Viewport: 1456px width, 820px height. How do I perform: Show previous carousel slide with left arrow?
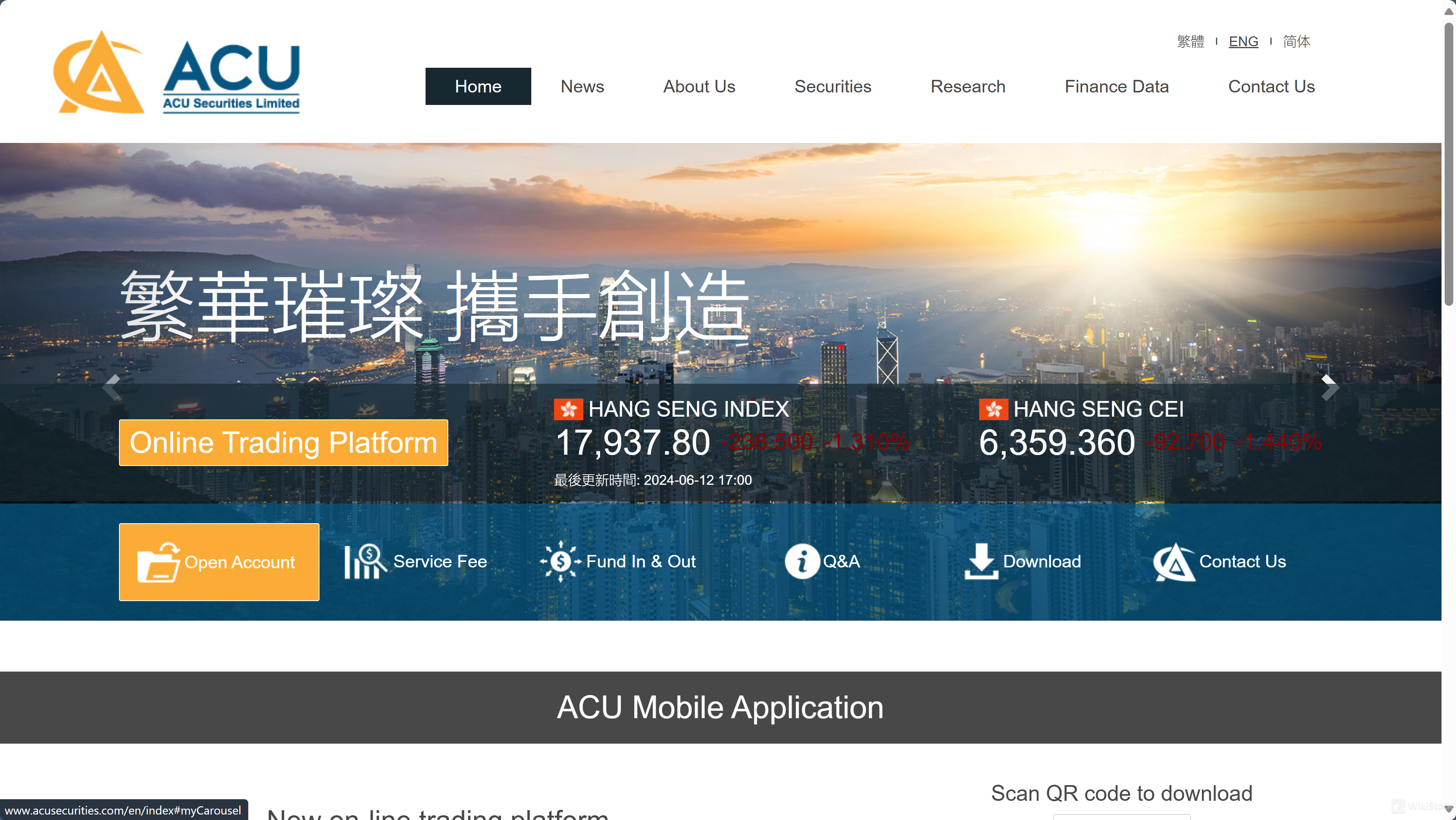111,387
